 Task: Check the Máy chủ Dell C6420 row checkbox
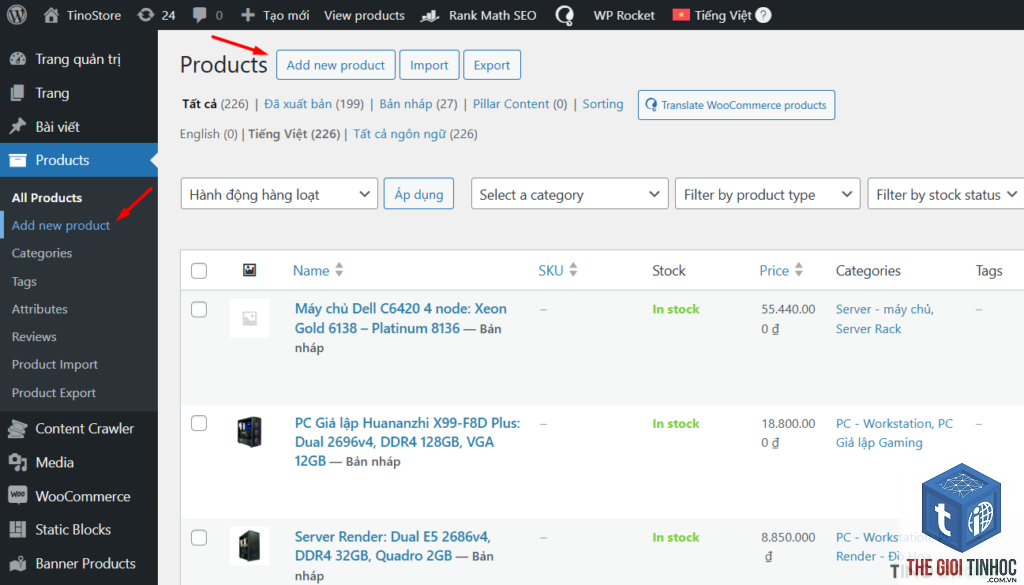pyautogui.click(x=199, y=309)
